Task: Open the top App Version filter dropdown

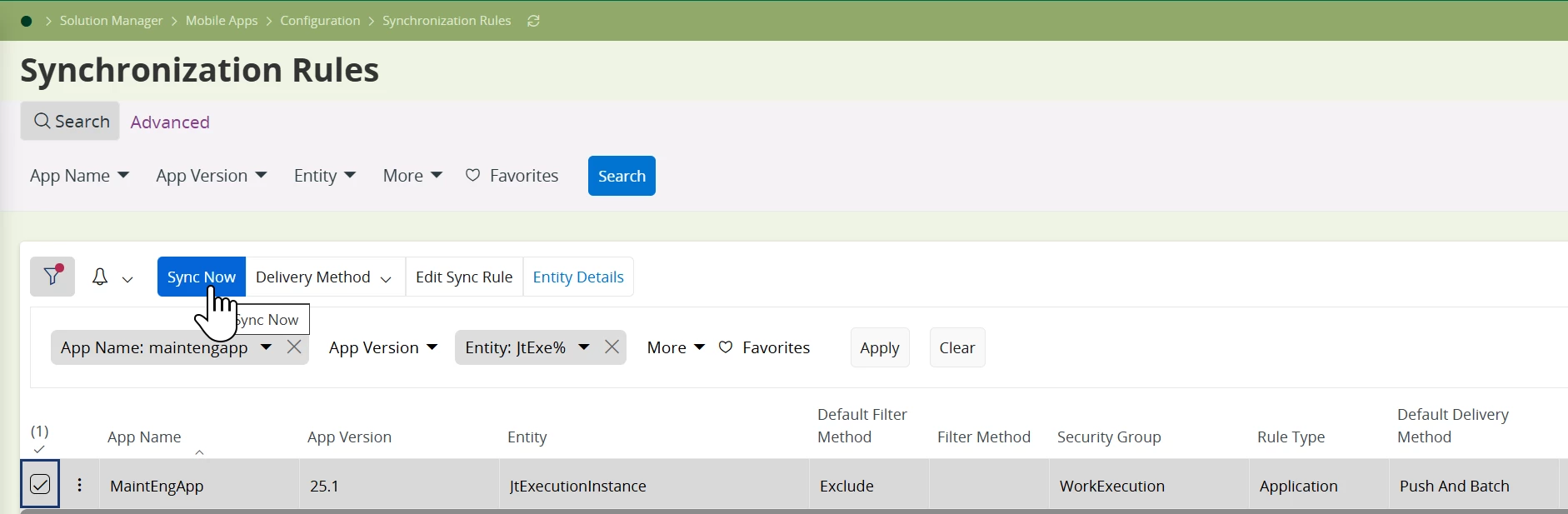Action: (x=212, y=176)
